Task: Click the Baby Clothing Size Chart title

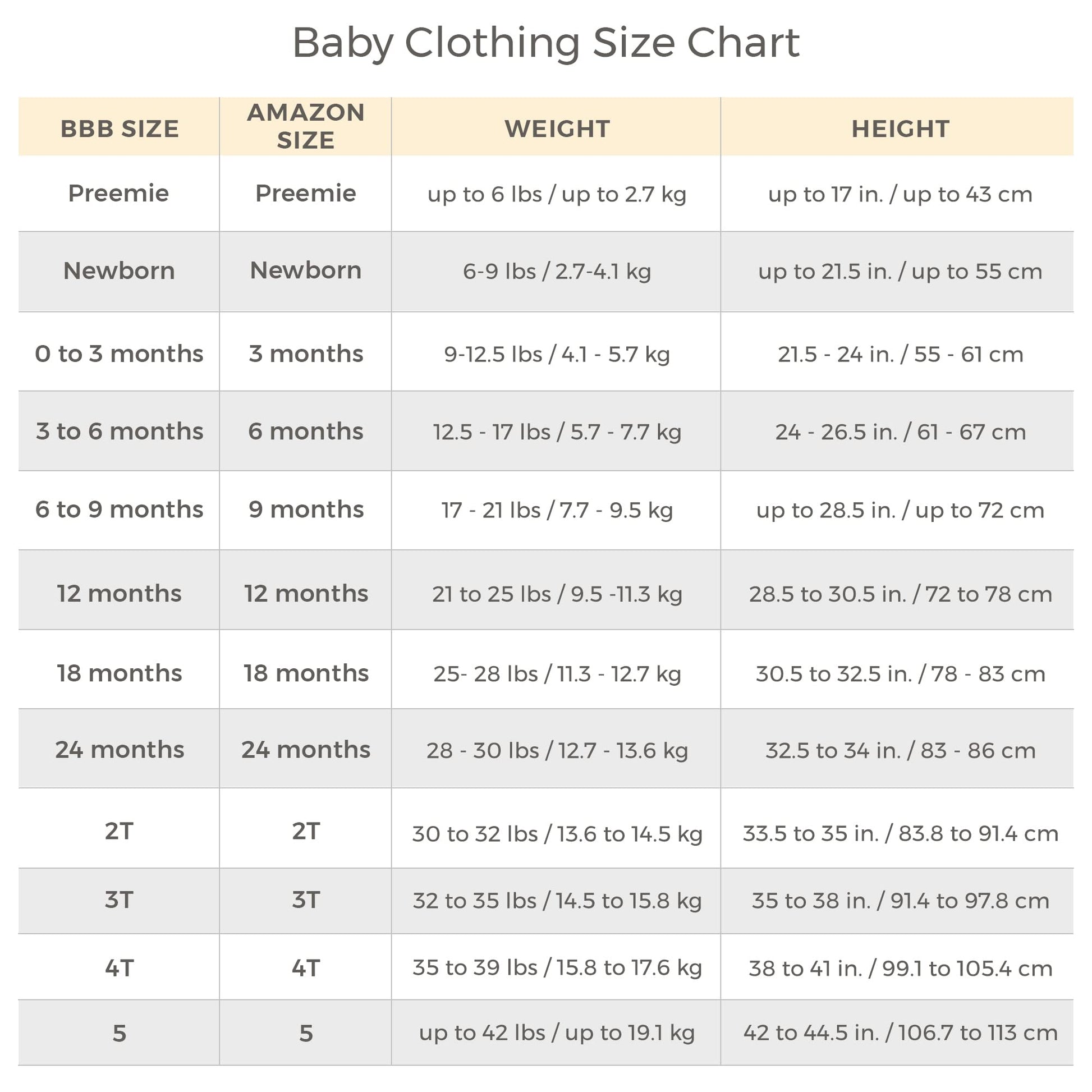Action: [545, 43]
